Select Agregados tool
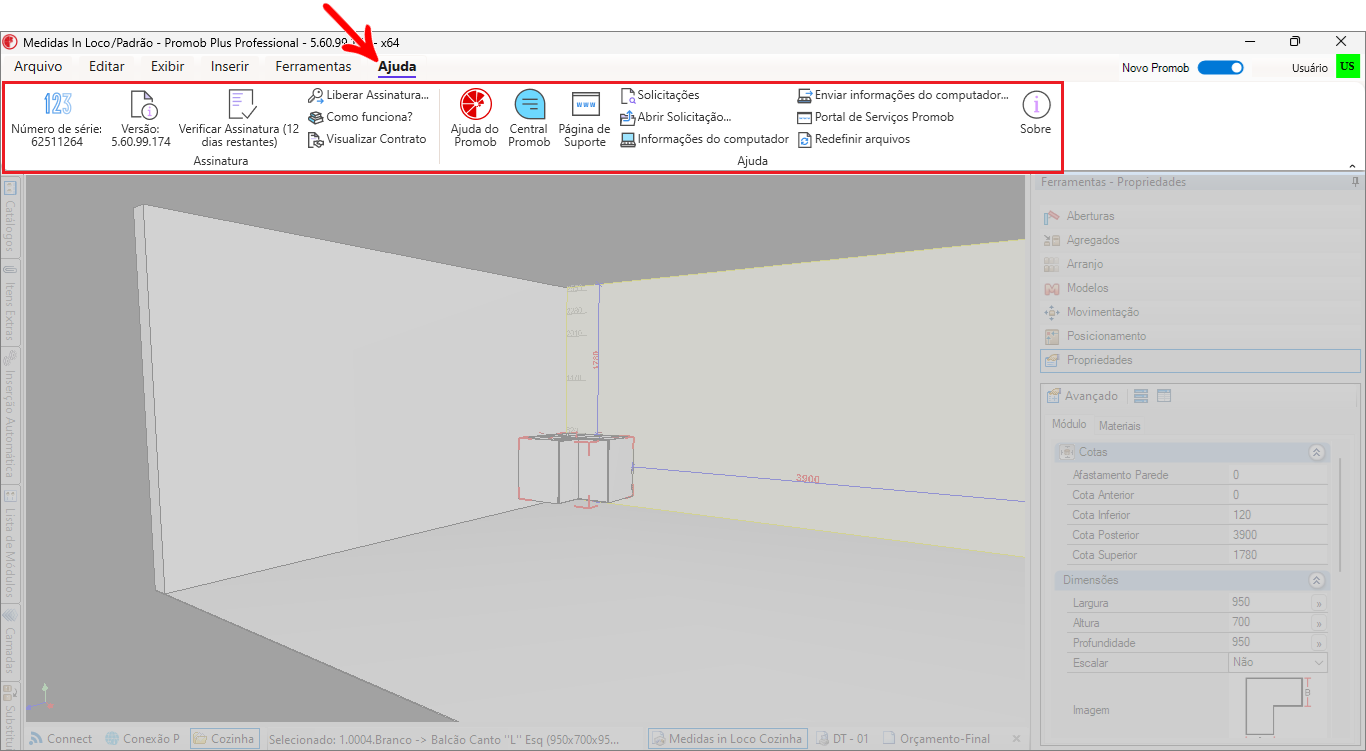Screen dimensions: 1366x751 coord(1200,240)
